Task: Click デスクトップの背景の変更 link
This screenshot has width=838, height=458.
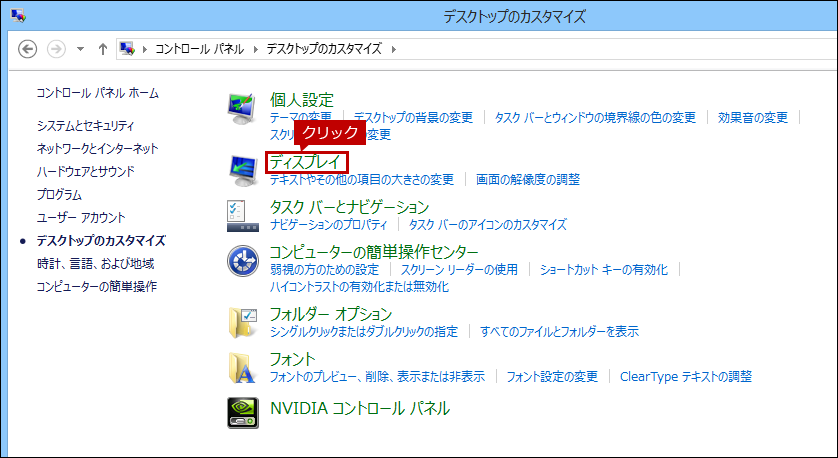Action: coord(413,118)
